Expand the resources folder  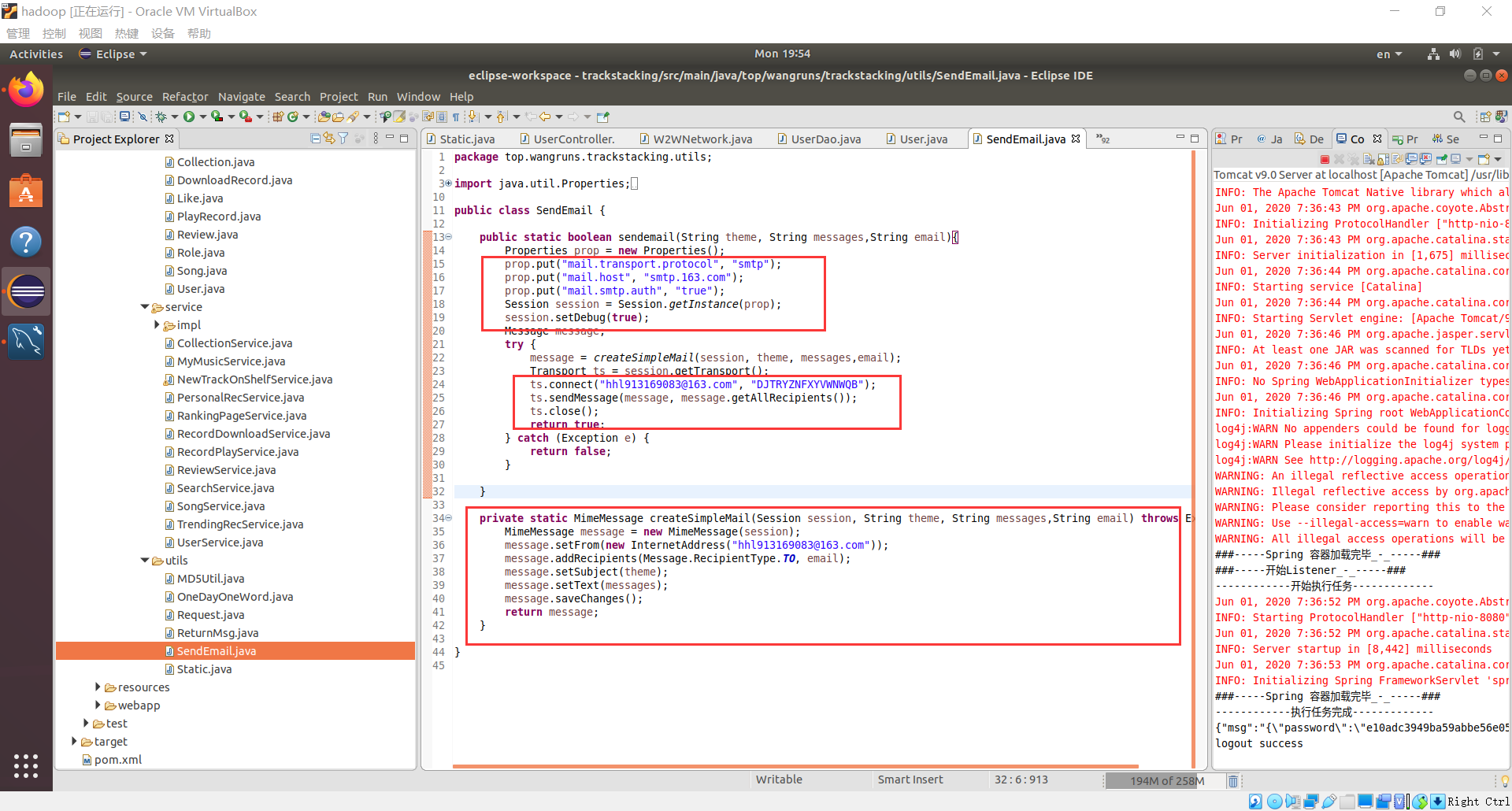(x=98, y=687)
